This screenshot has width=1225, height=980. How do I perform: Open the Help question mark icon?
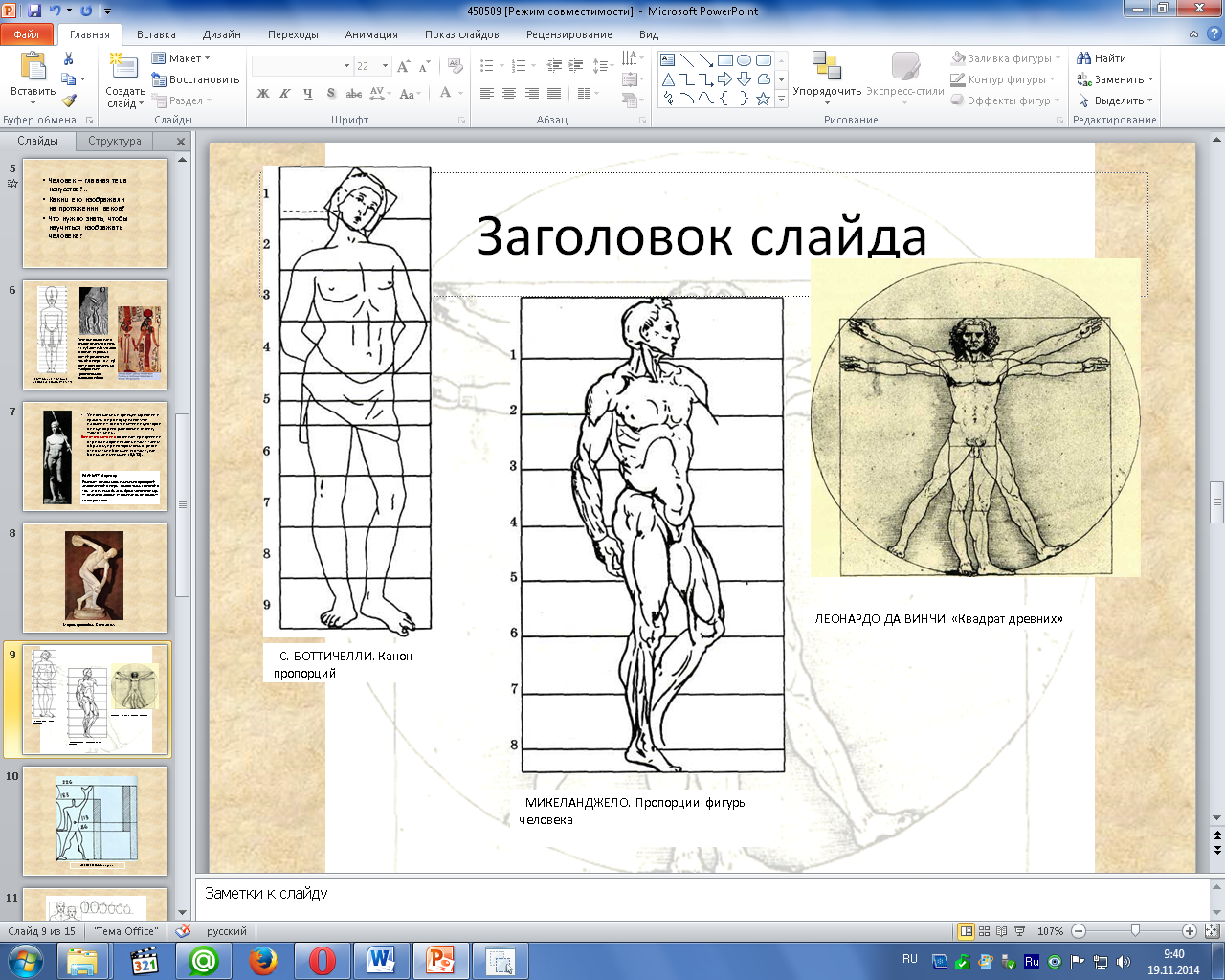[1213, 33]
